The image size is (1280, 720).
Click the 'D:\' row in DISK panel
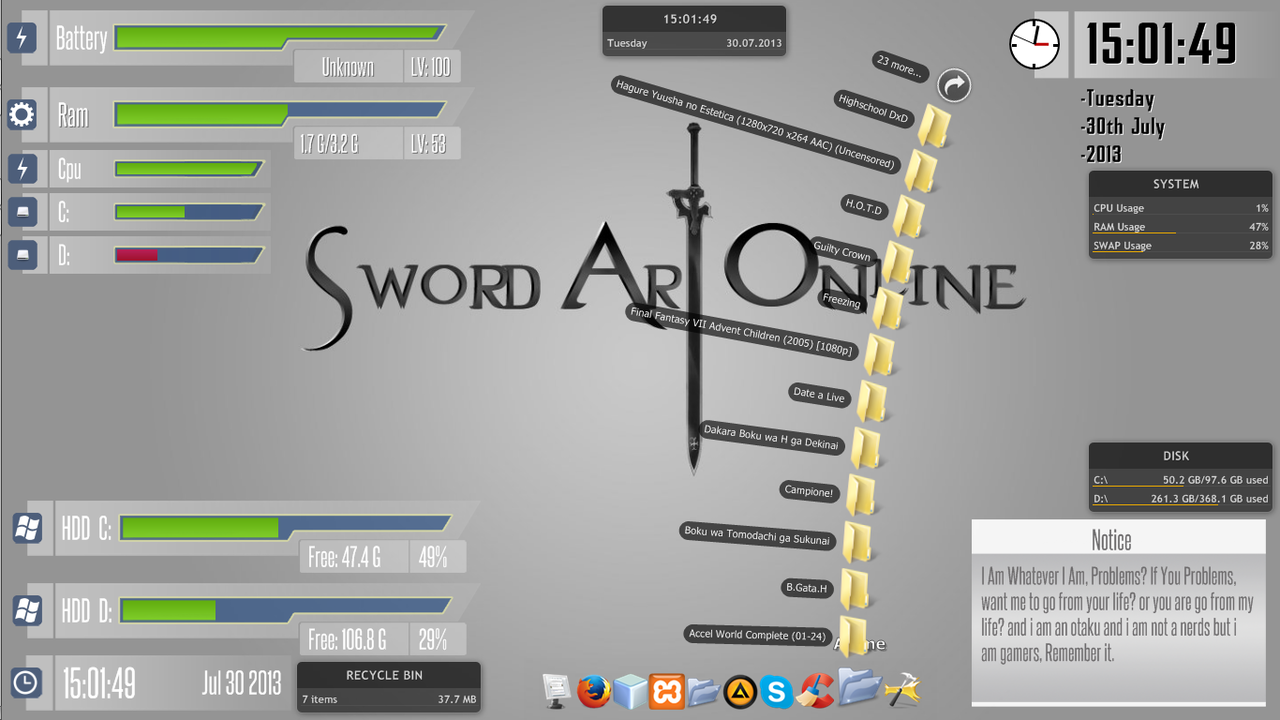click(x=1181, y=498)
